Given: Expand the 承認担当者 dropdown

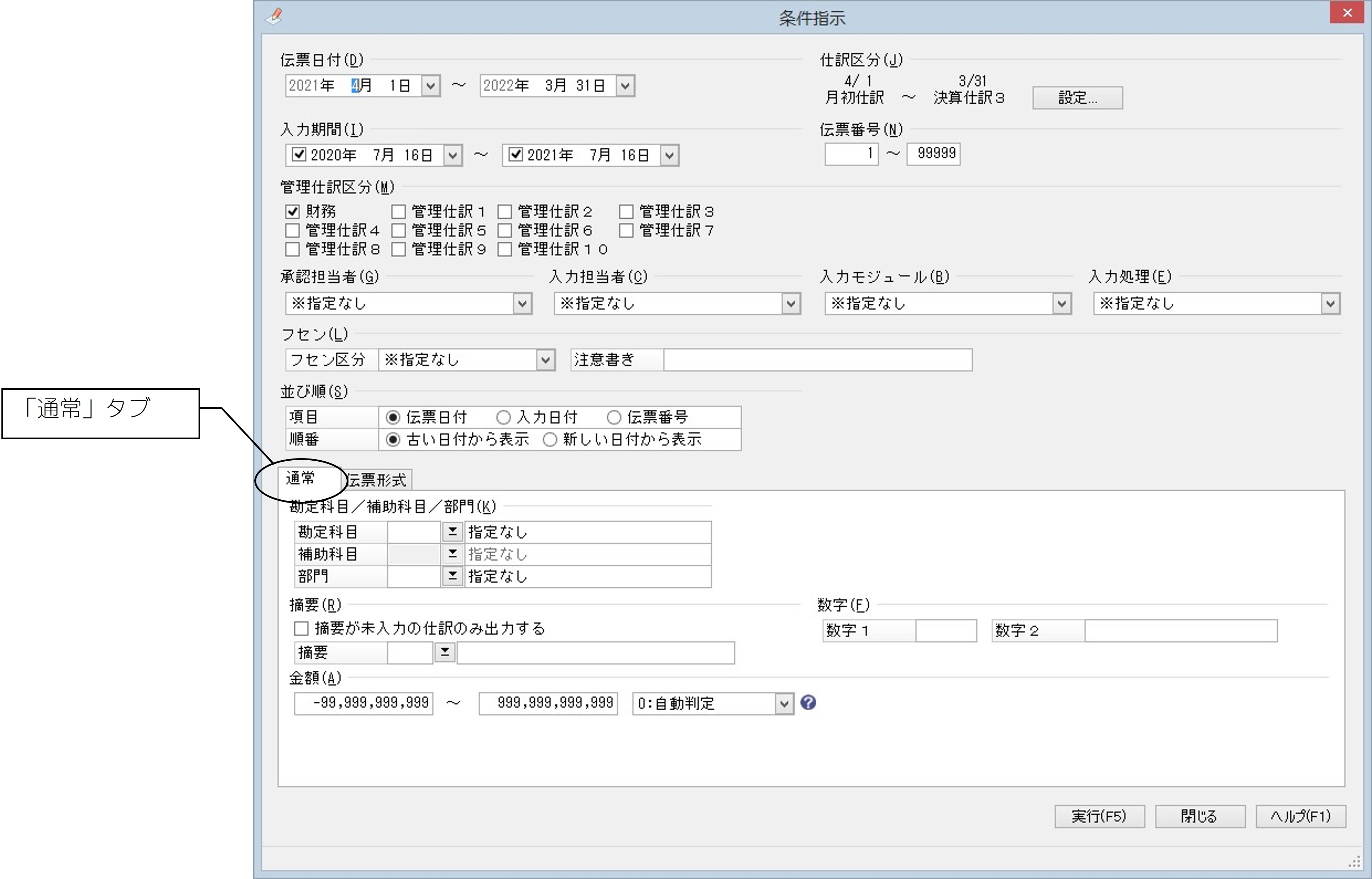Looking at the screenshot, I should tap(522, 304).
